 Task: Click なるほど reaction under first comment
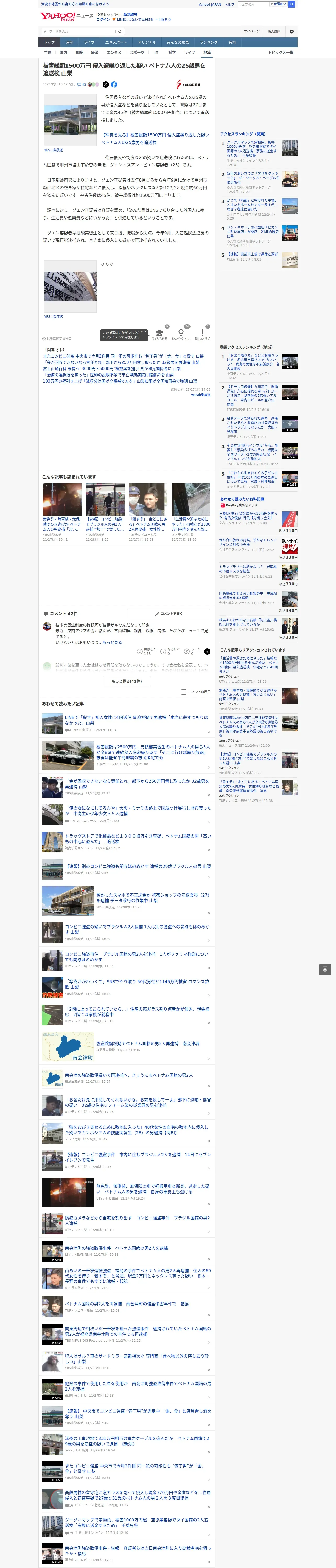coord(170,651)
